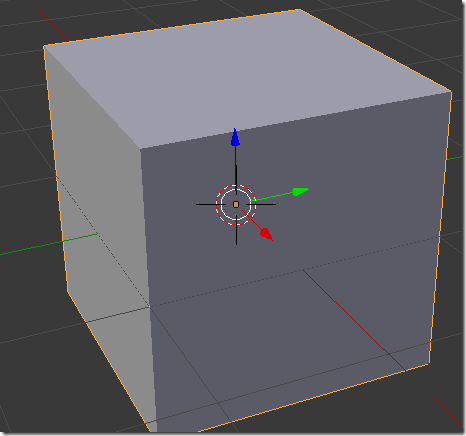Select the orange origin dot of the cube
The width and height of the screenshot is (466, 436).
point(236,204)
